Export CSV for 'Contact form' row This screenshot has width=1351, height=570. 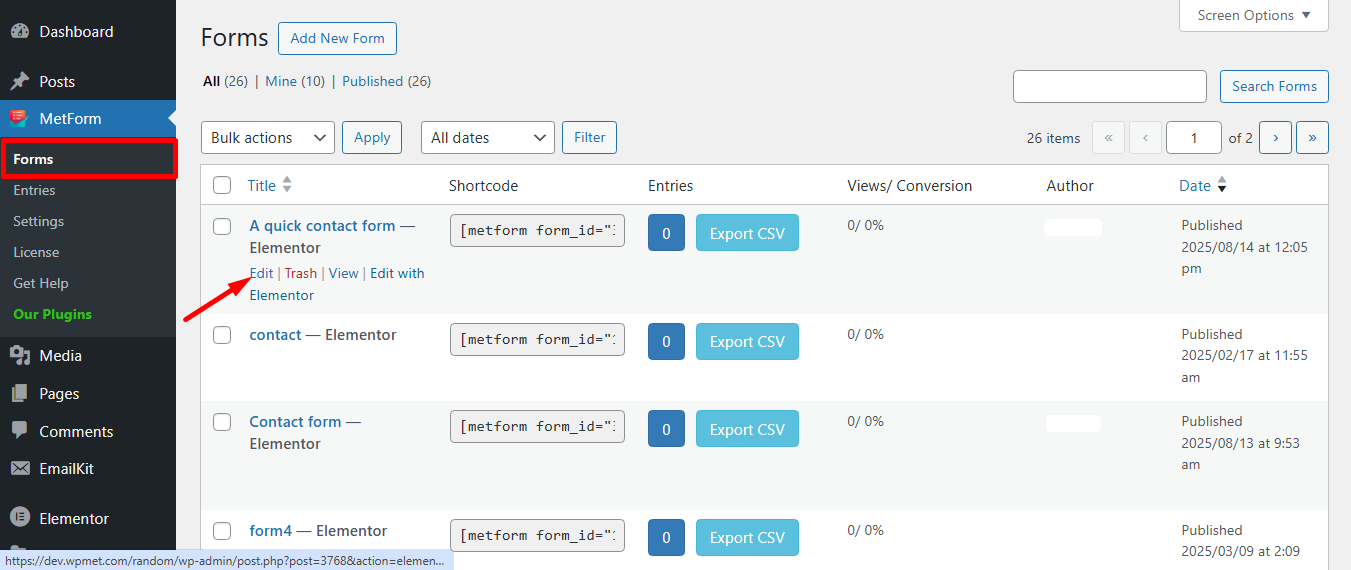pyautogui.click(x=747, y=429)
